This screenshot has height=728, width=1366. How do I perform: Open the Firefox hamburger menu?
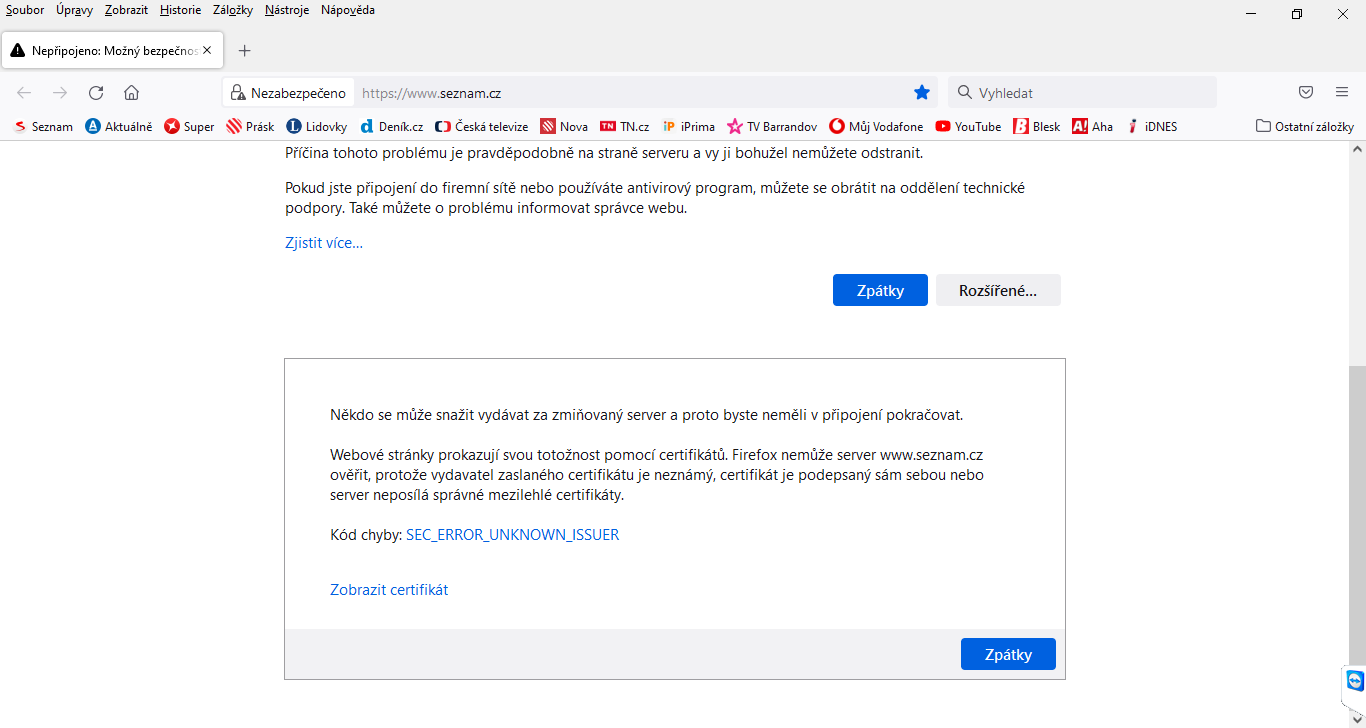[x=1342, y=93]
